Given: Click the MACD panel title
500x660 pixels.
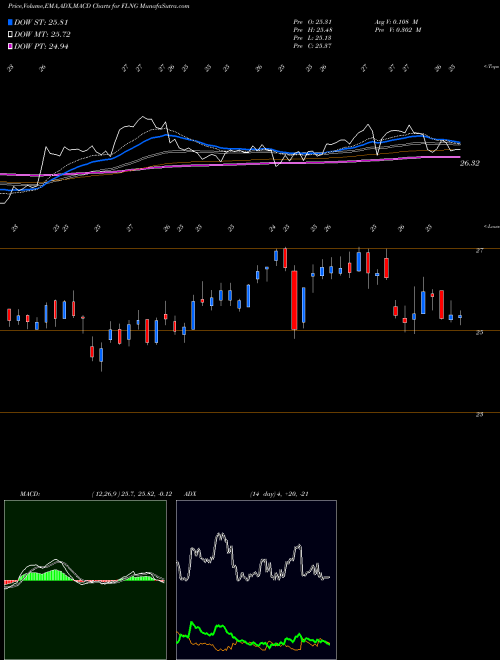Looking at the screenshot, I should point(29,494).
